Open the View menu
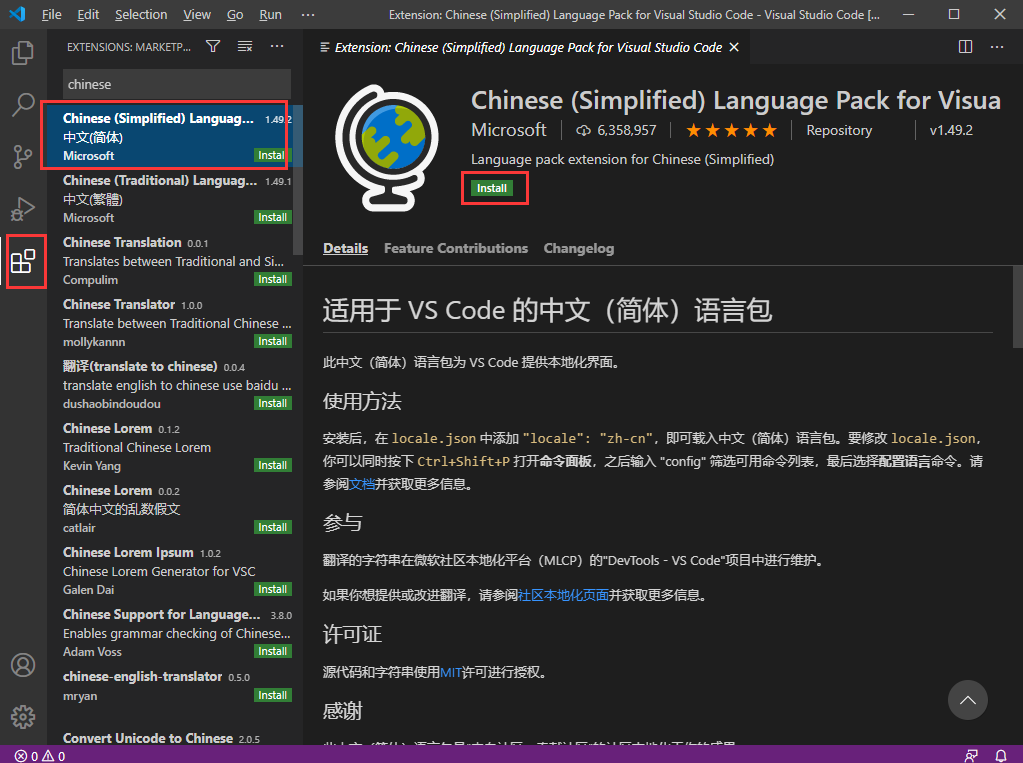The image size is (1023, 763). tap(197, 14)
